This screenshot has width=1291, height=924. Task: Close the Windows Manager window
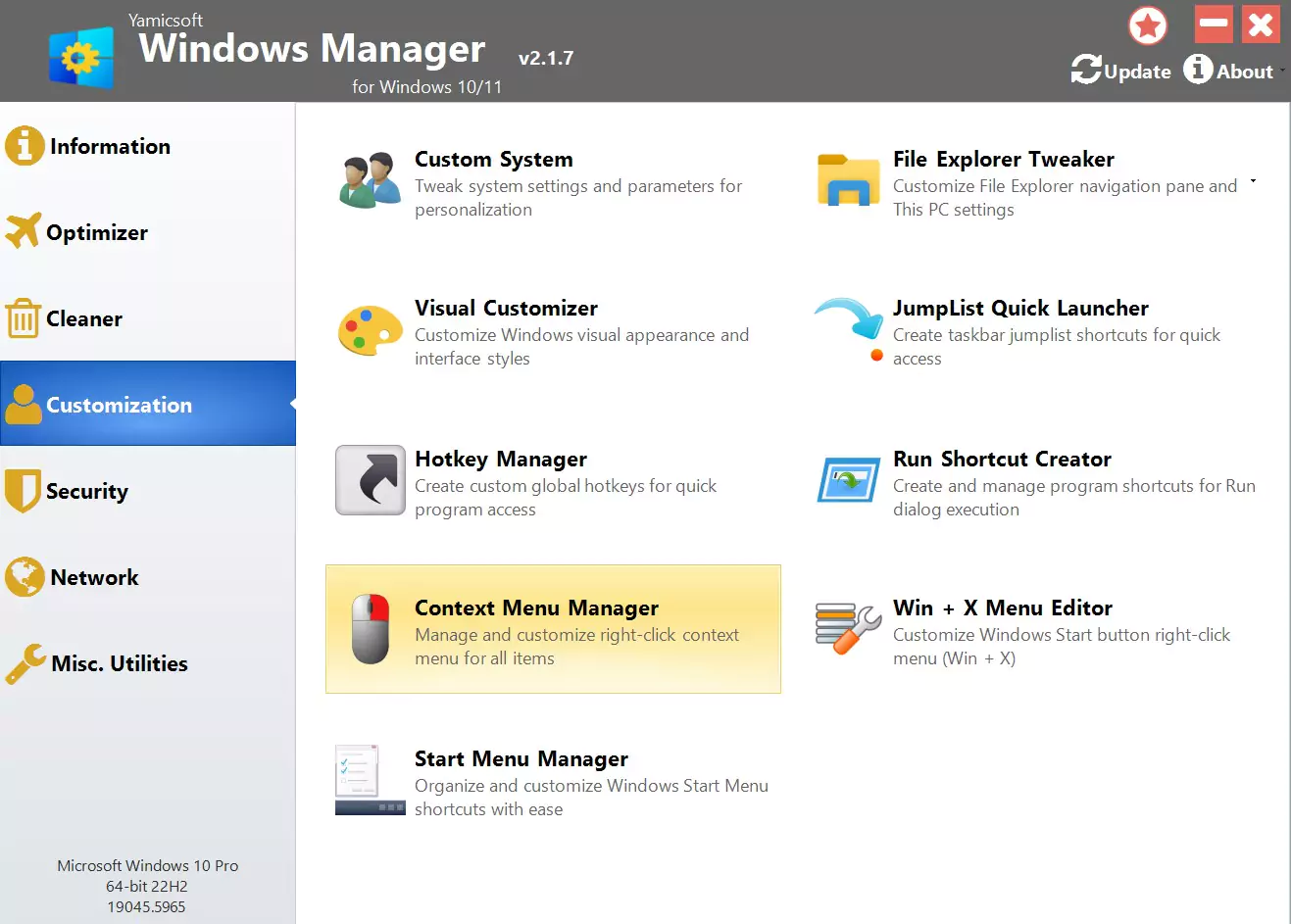click(1261, 24)
